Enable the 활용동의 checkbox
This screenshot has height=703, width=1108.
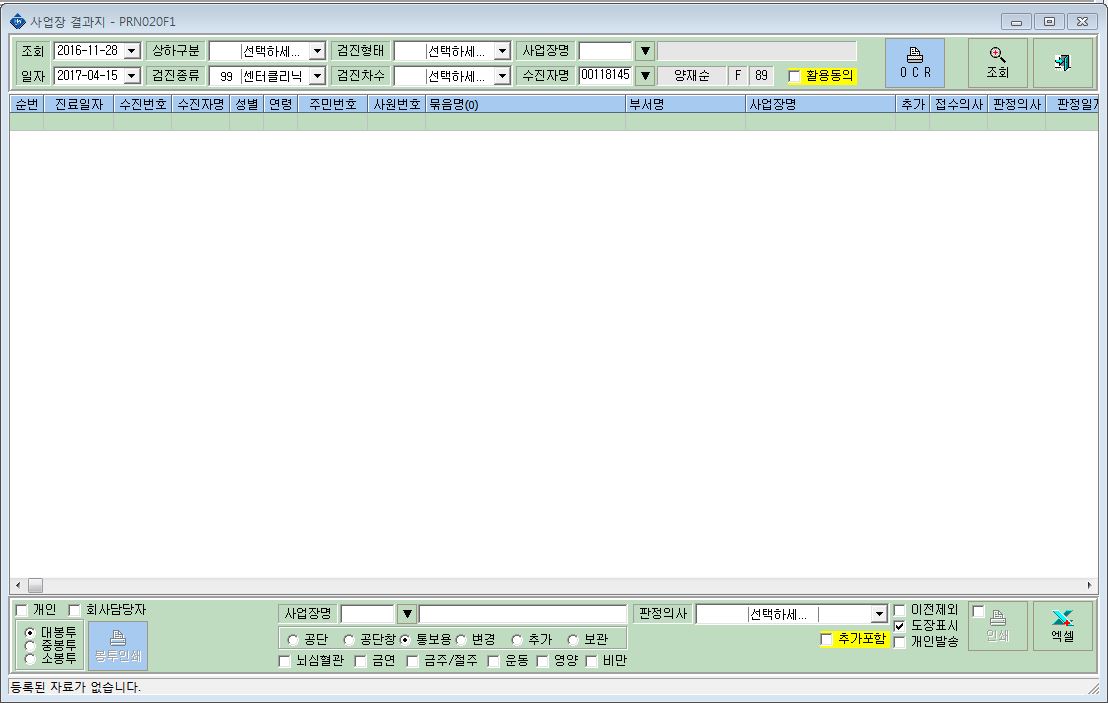coord(794,76)
